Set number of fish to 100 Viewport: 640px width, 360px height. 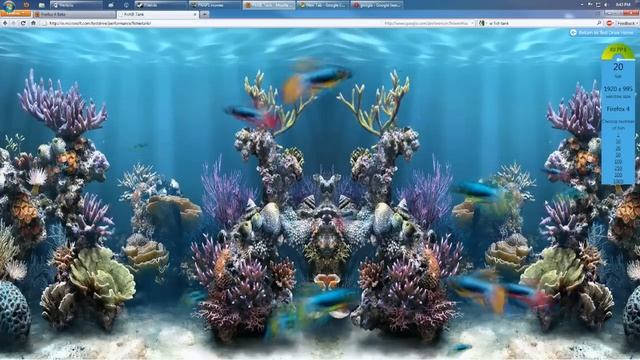(x=618, y=162)
